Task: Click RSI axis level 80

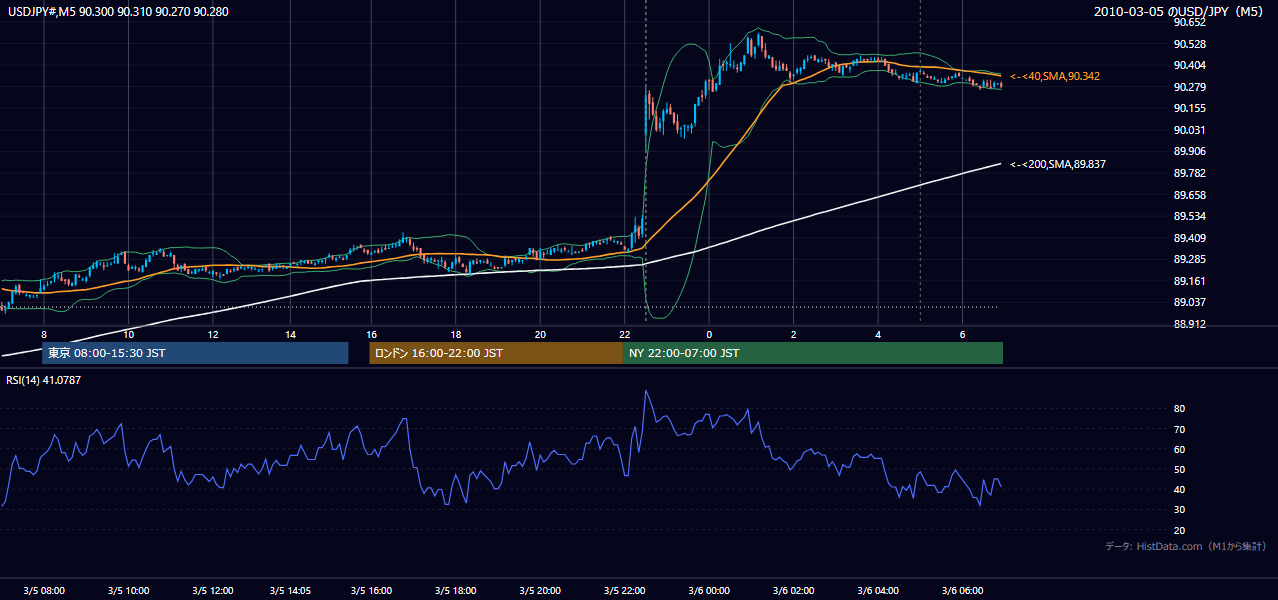Action: pos(1179,409)
